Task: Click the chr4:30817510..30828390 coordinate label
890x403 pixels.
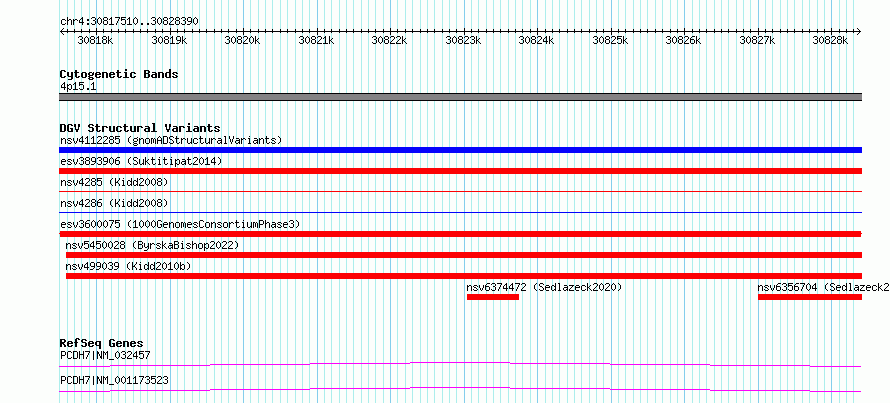Action: [129, 21]
